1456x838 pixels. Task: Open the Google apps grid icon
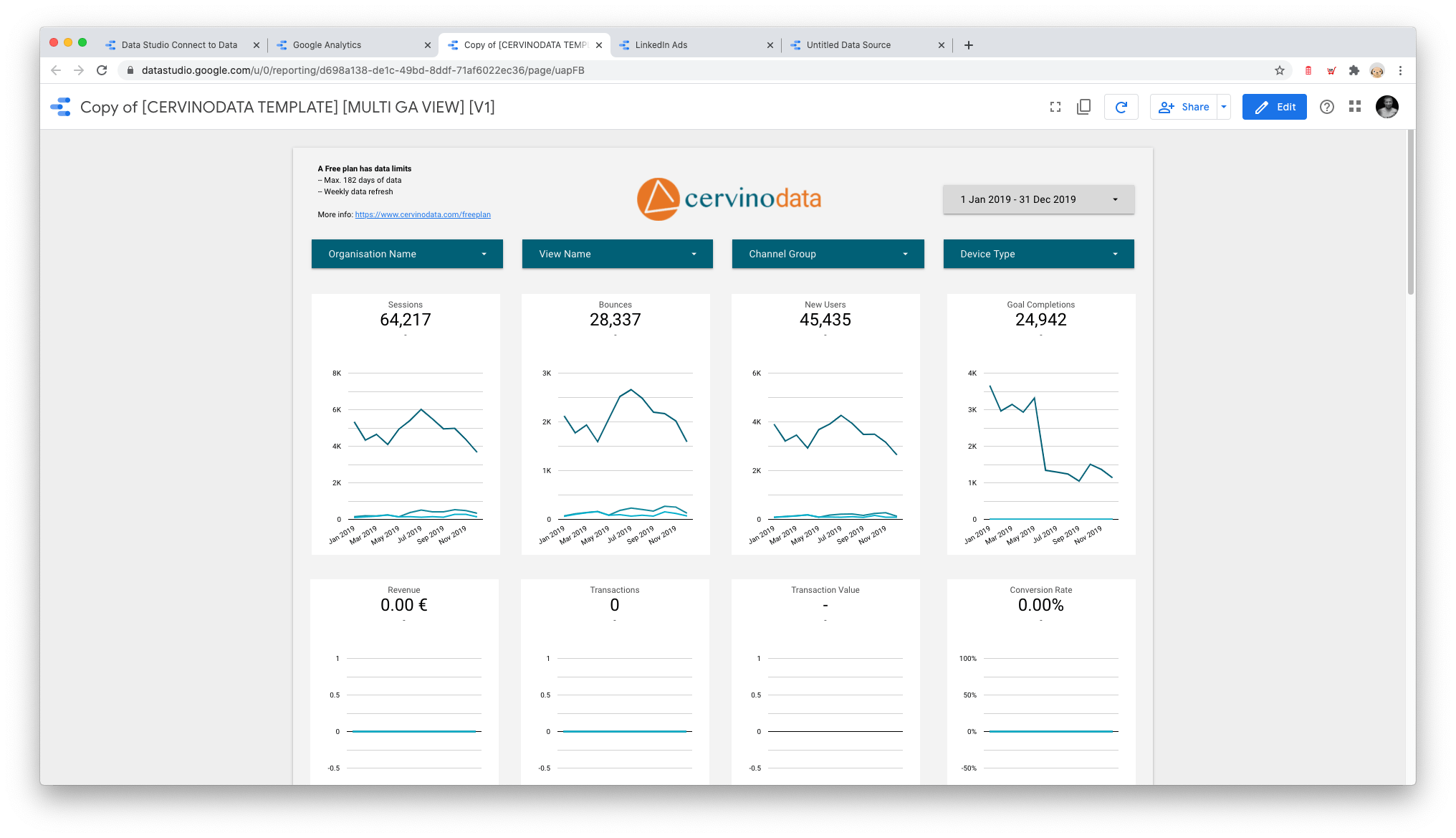pyautogui.click(x=1354, y=107)
